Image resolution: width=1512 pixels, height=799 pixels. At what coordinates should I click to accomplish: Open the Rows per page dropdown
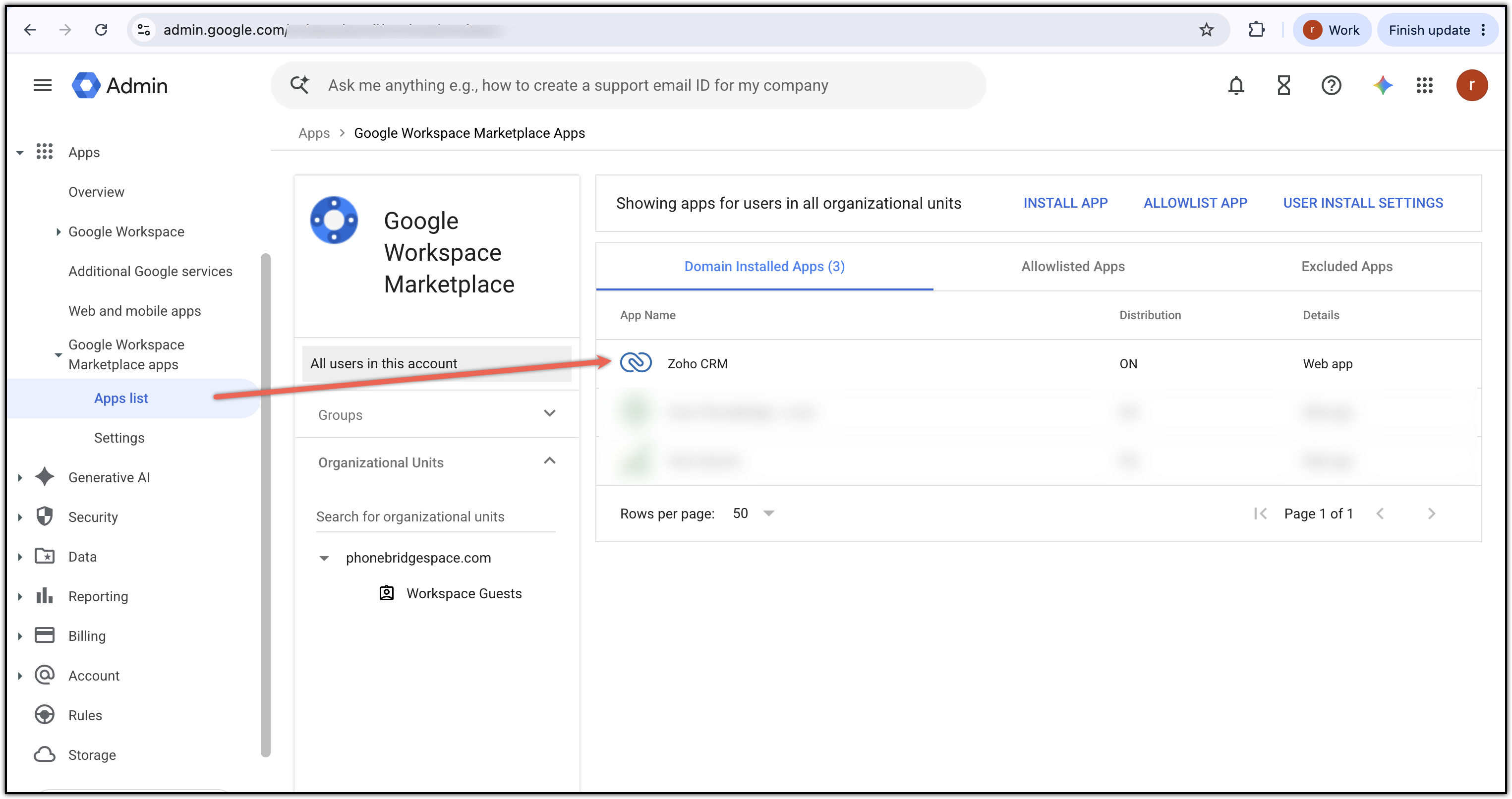[754, 514]
